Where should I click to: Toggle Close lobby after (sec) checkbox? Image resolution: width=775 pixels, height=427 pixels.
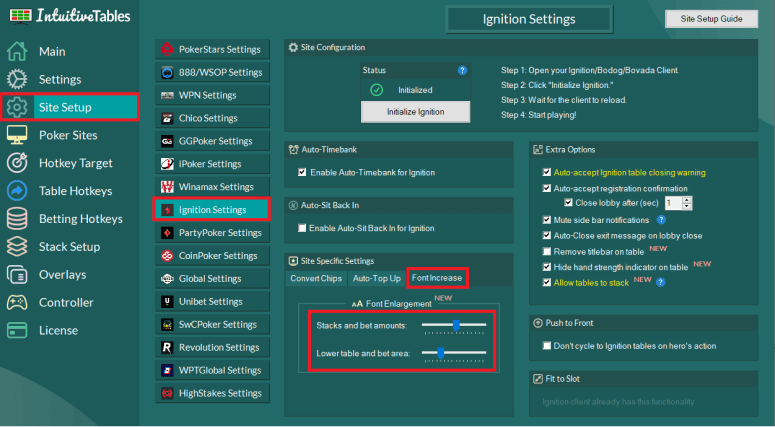[x=568, y=202]
